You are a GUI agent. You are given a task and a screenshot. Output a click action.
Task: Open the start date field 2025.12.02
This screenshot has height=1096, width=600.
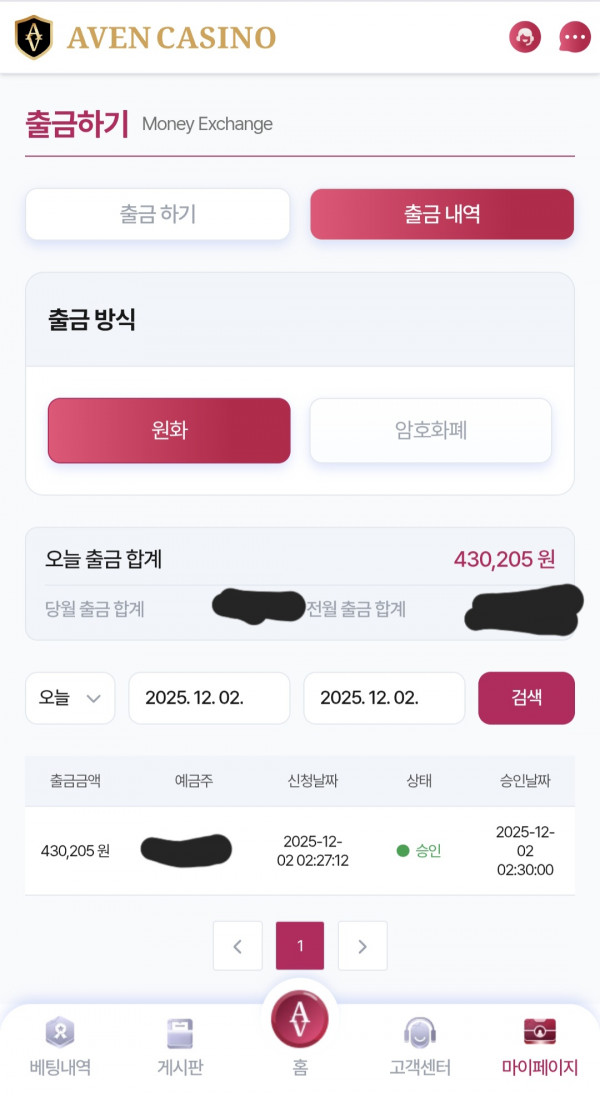[x=209, y=698]
